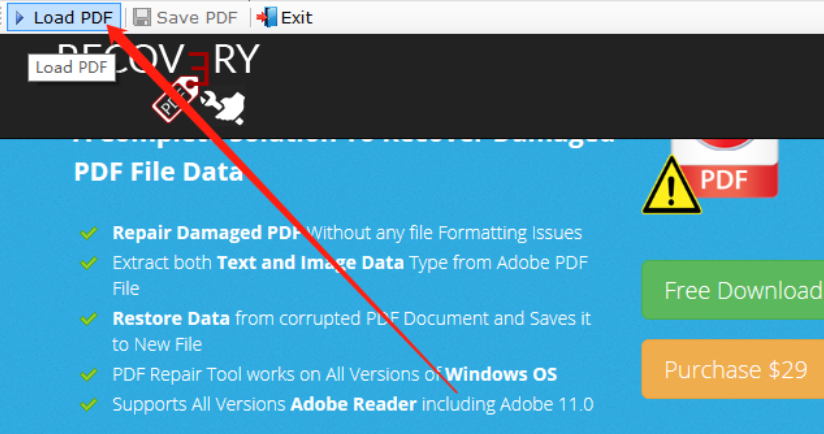824x434 pixels.
Task: Click the PDF File Data heading
Action: pyautogui.click(x=158, y=172)
